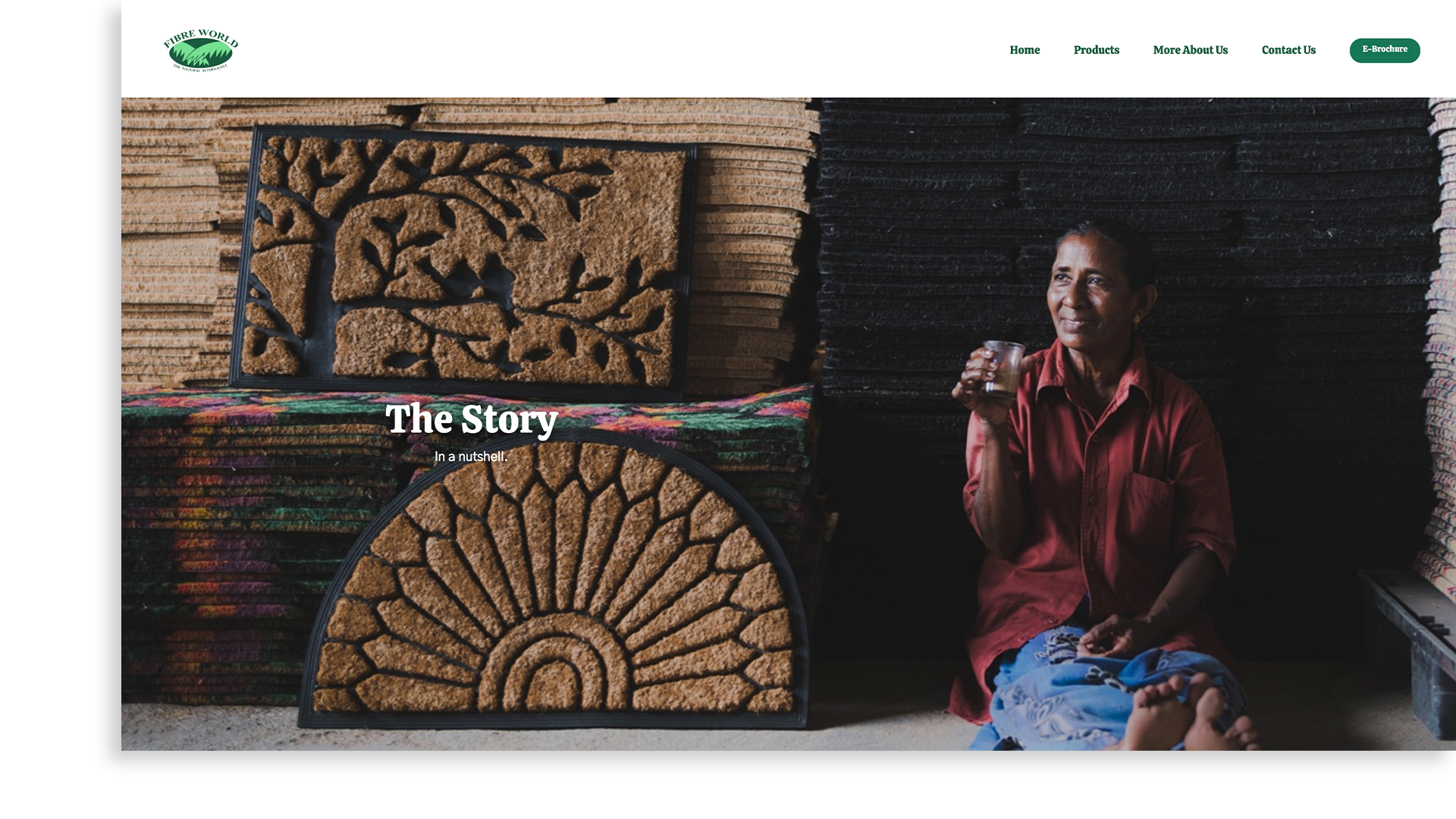
Task: Open the Home page link
Action: tap(1025, 50)
